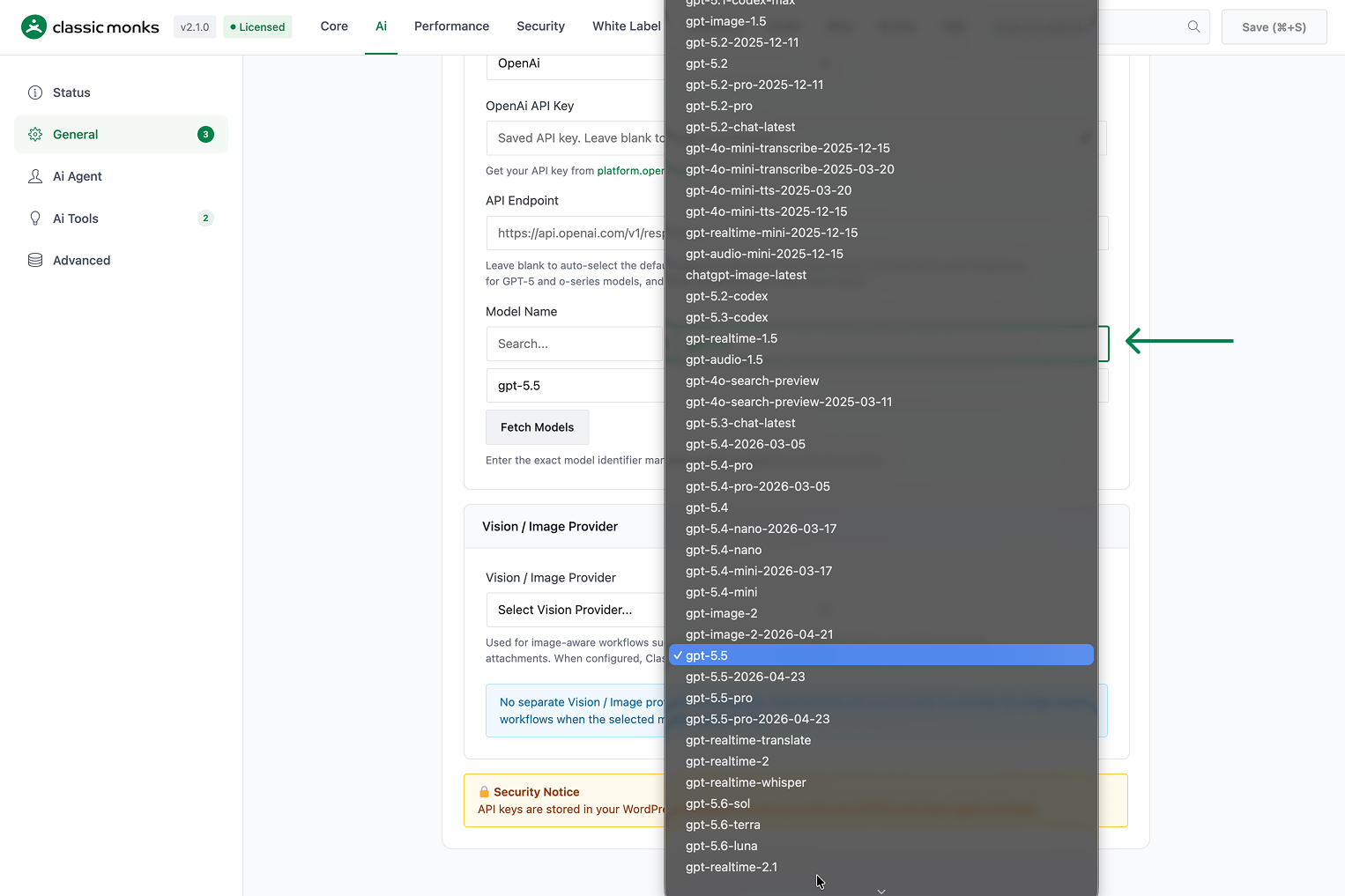Choose the gpt-realtime-2 option

point(881,761)
